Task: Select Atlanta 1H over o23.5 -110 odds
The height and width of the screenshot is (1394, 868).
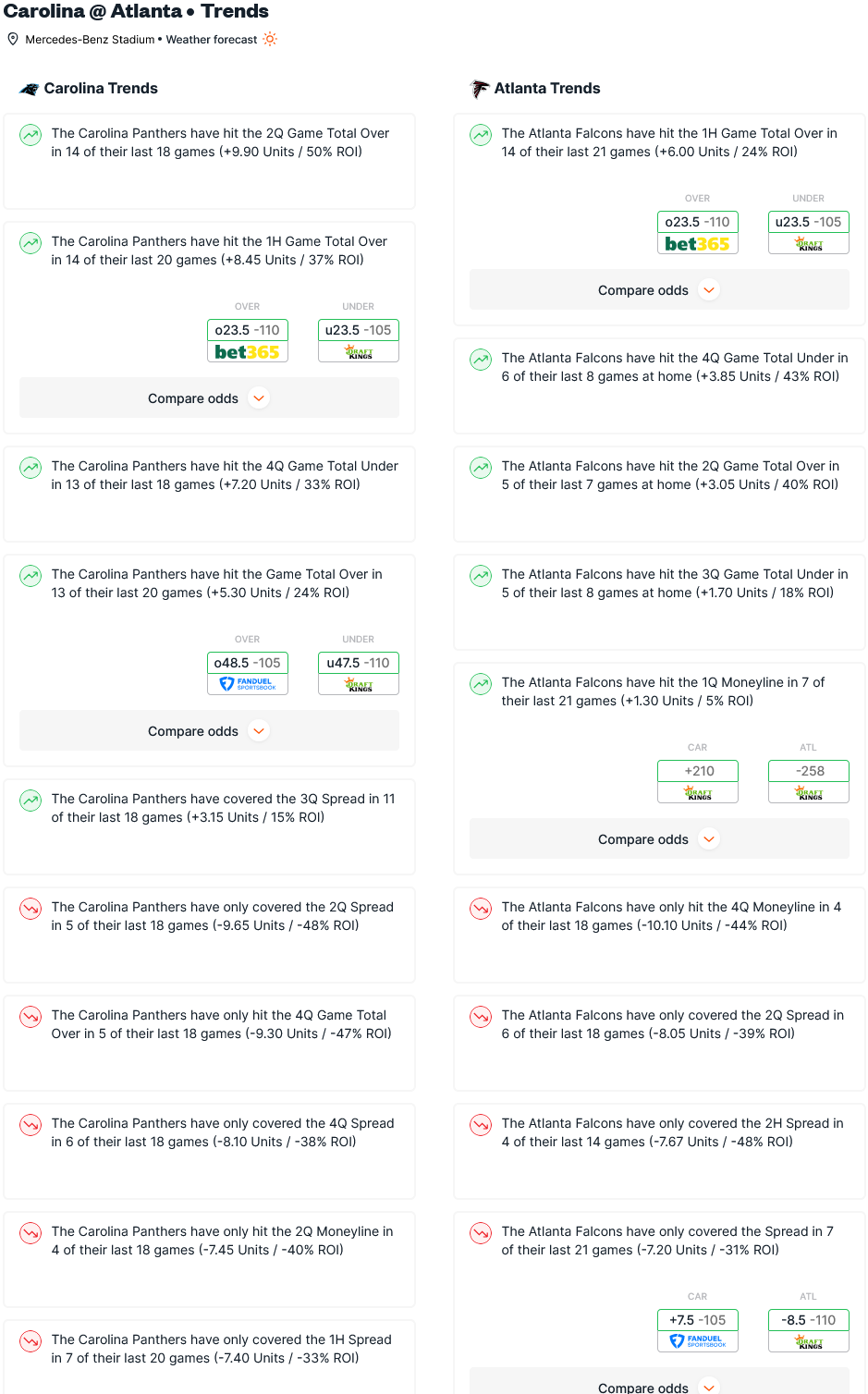Action: click(698, 222)
